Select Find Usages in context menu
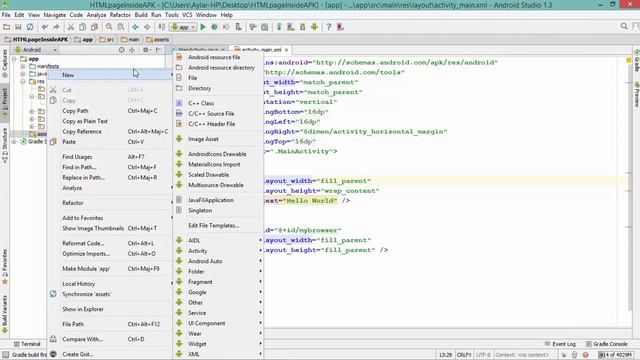The width and height of the screenshot is (640, 360). click(x=110, y=157)
